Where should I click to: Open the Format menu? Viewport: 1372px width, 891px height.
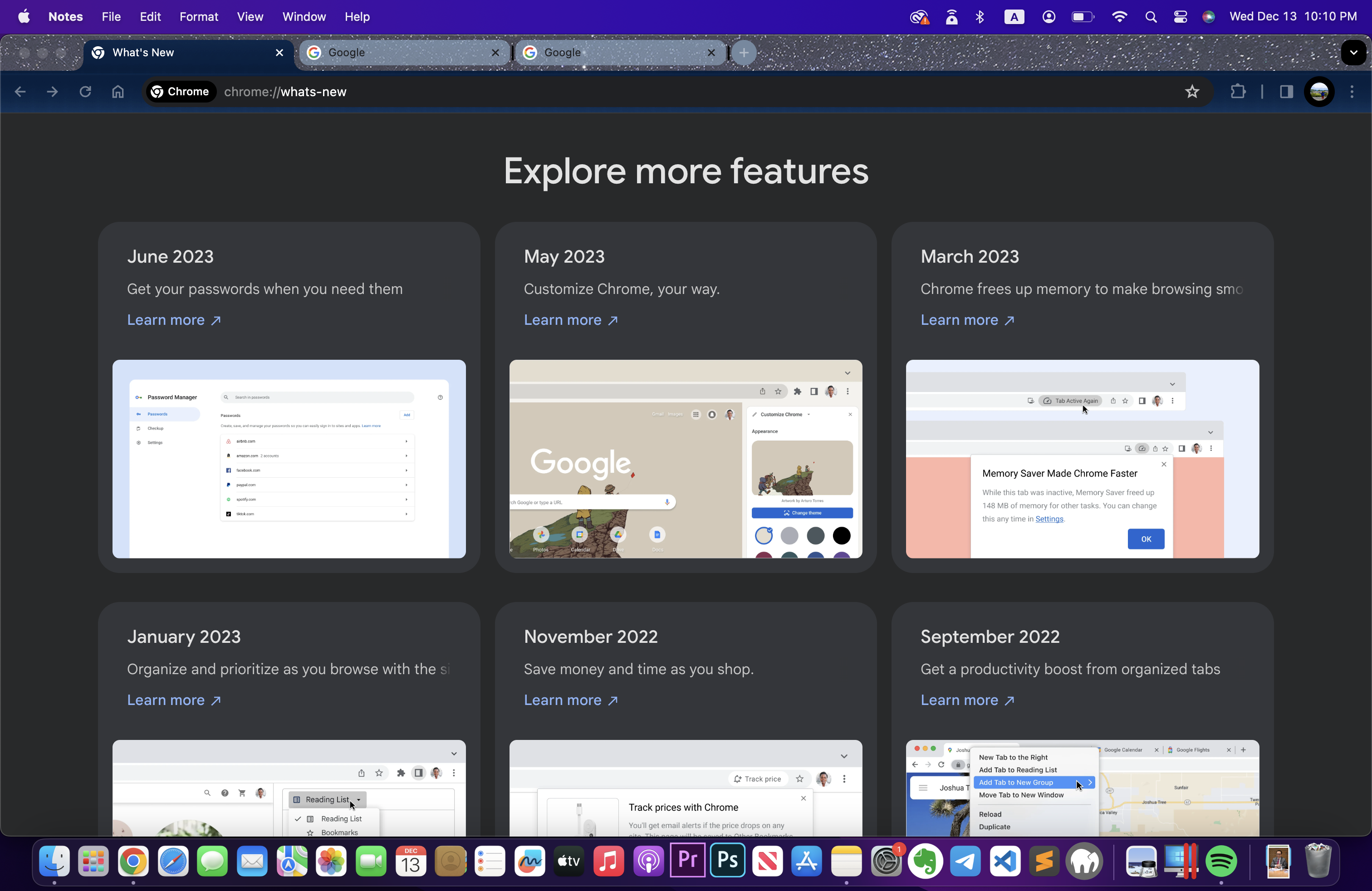(198, 17)
